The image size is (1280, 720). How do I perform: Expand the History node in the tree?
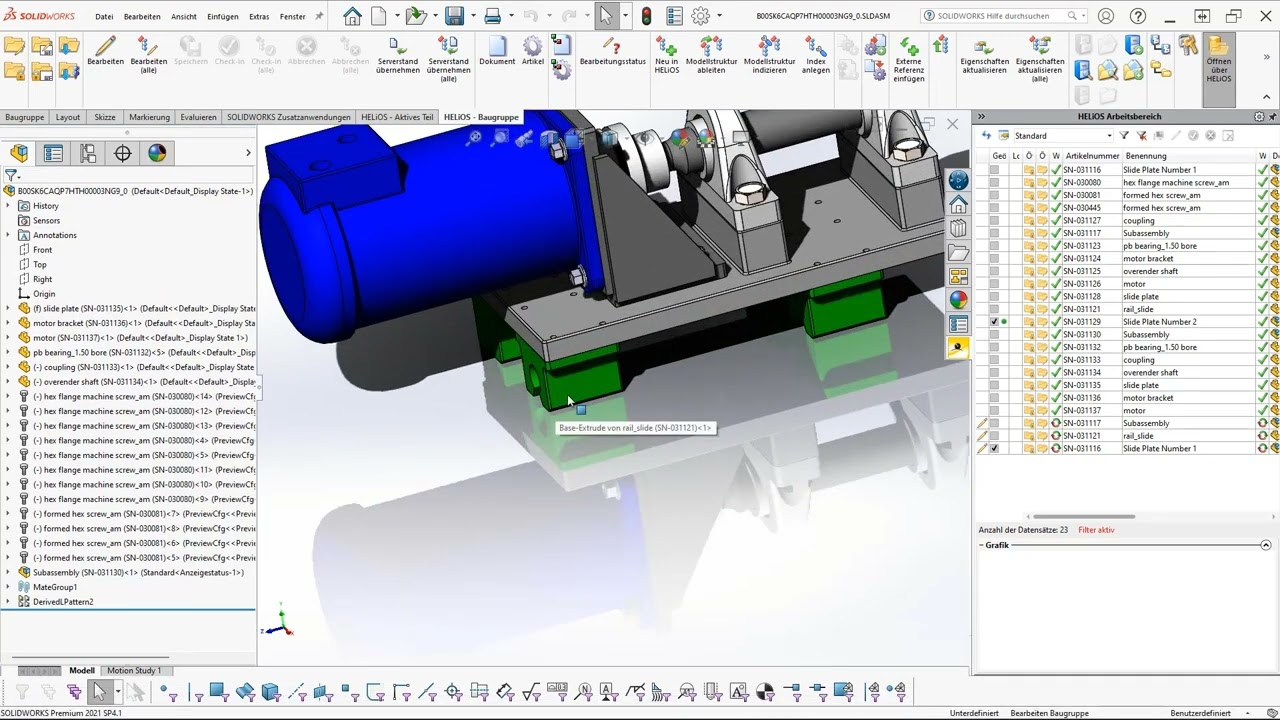tap(8, 206)
